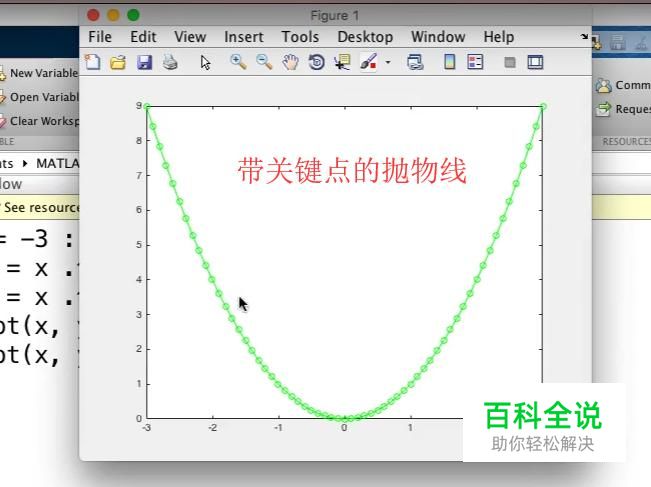Click Clear Workspace in the MATLAB window
Image resolution: width=651 pixels, height=487 pixels.
39,121
